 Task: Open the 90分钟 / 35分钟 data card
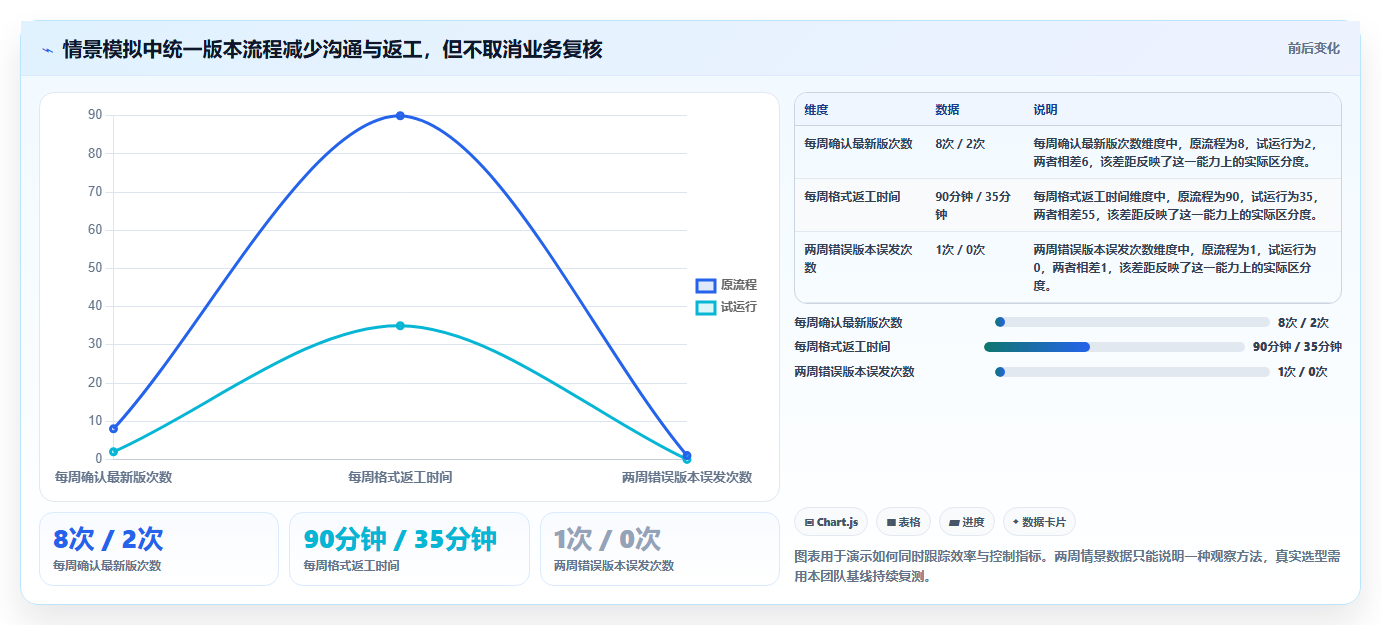coord(409,549)
